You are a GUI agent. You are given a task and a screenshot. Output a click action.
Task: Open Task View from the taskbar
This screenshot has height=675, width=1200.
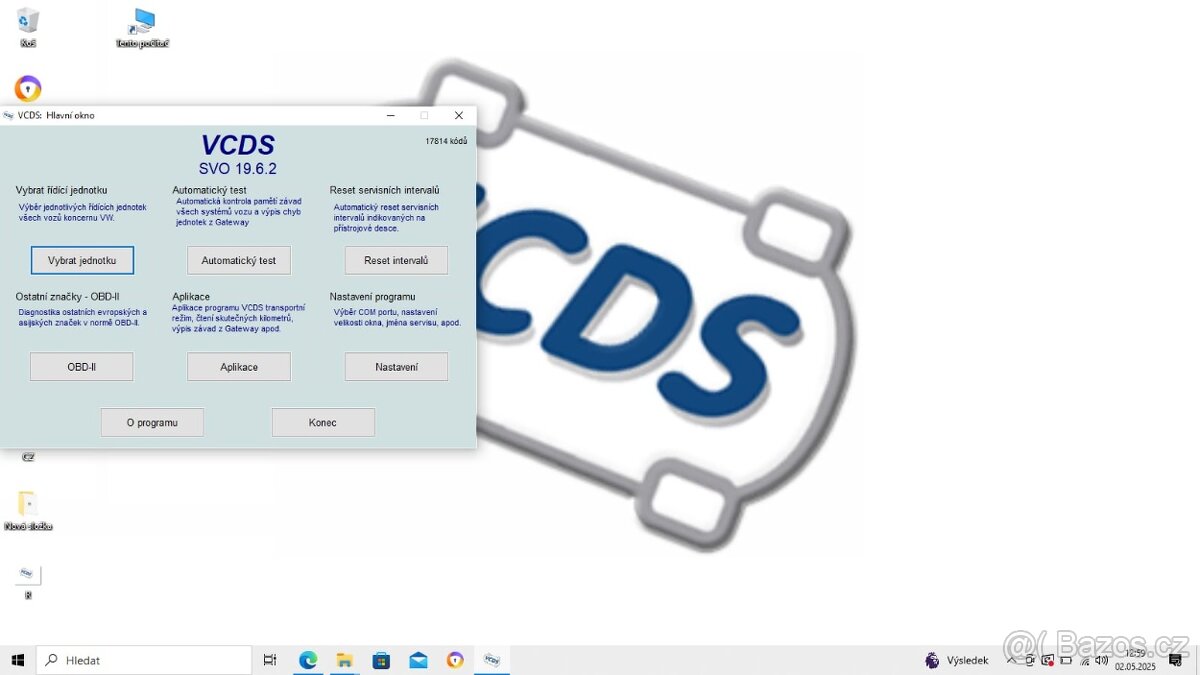click(270, 660)
